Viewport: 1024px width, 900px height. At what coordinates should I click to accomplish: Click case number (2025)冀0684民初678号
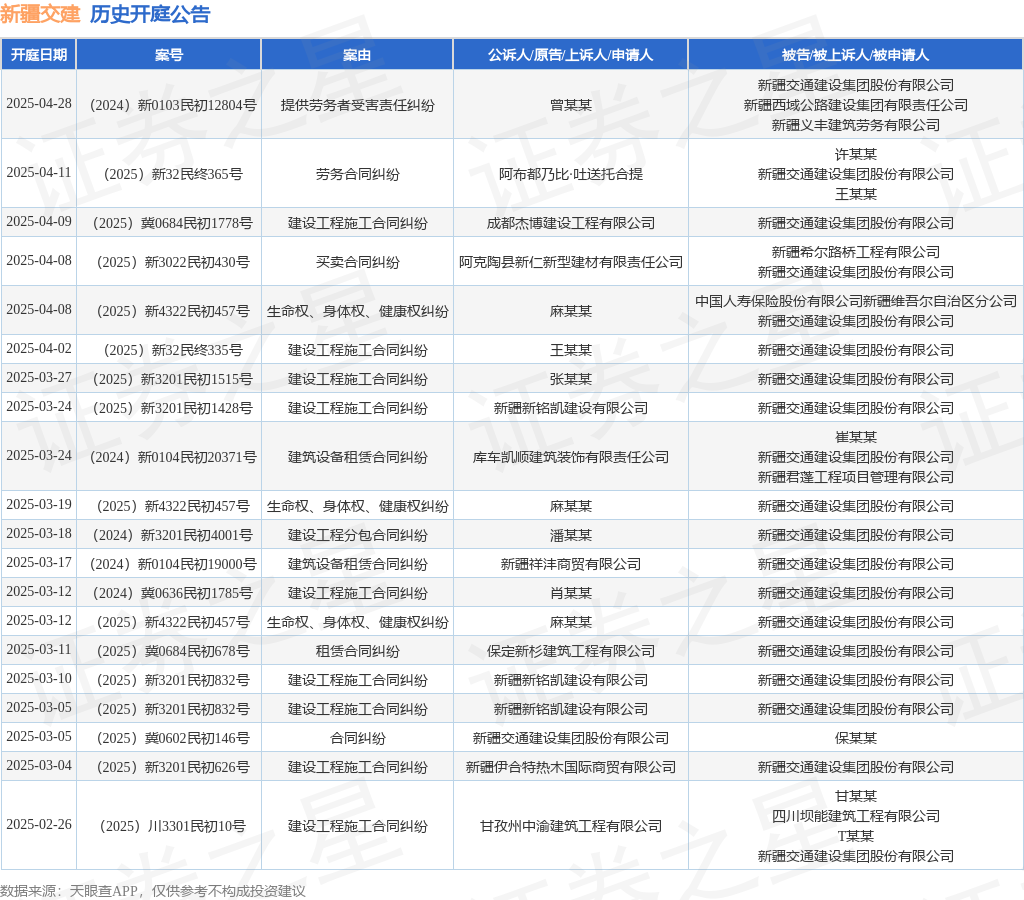[x=173, y=651]
